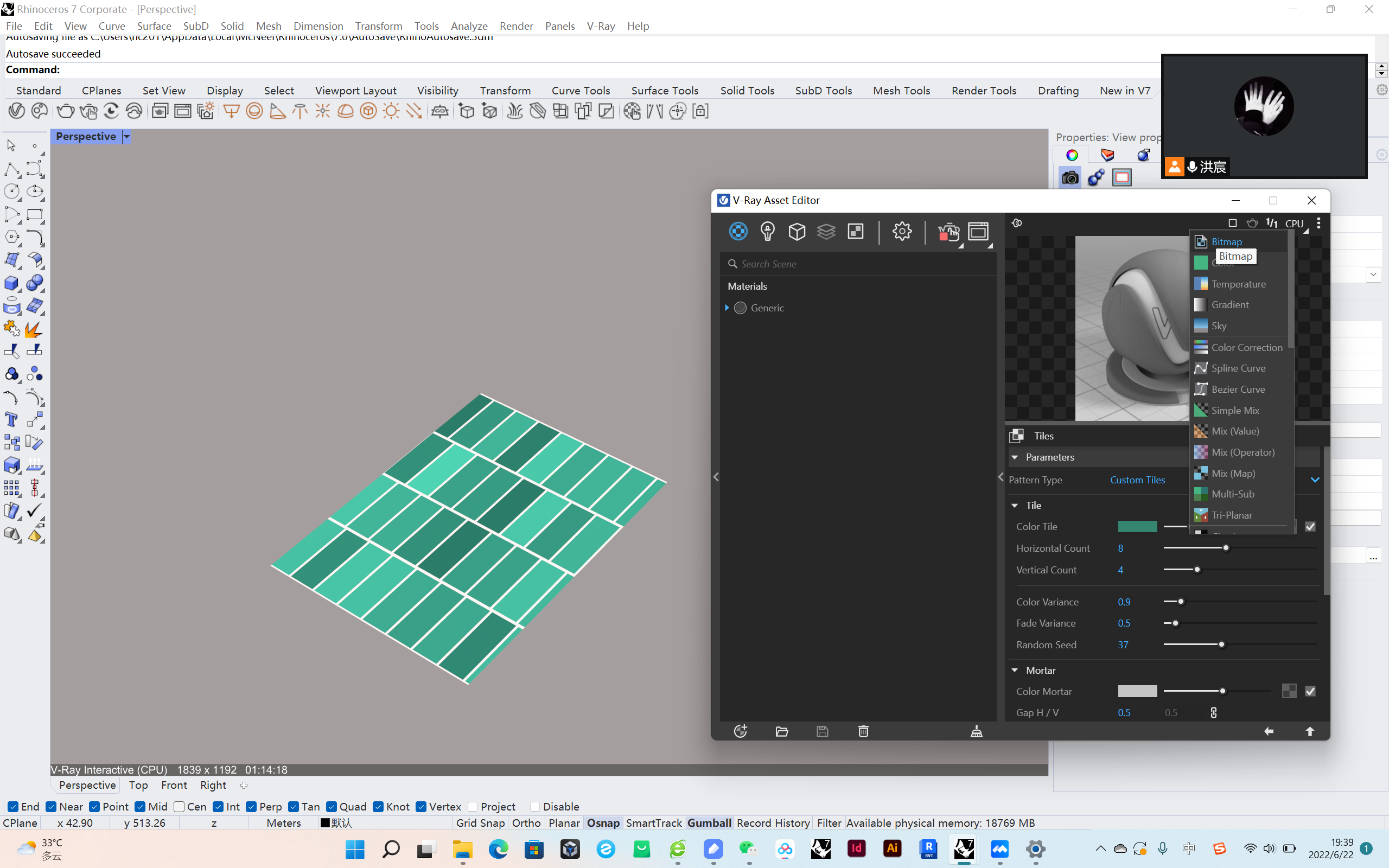Toggle Gumball in status bar
The height and width of the screenshot is (868, 1389).
709,822
